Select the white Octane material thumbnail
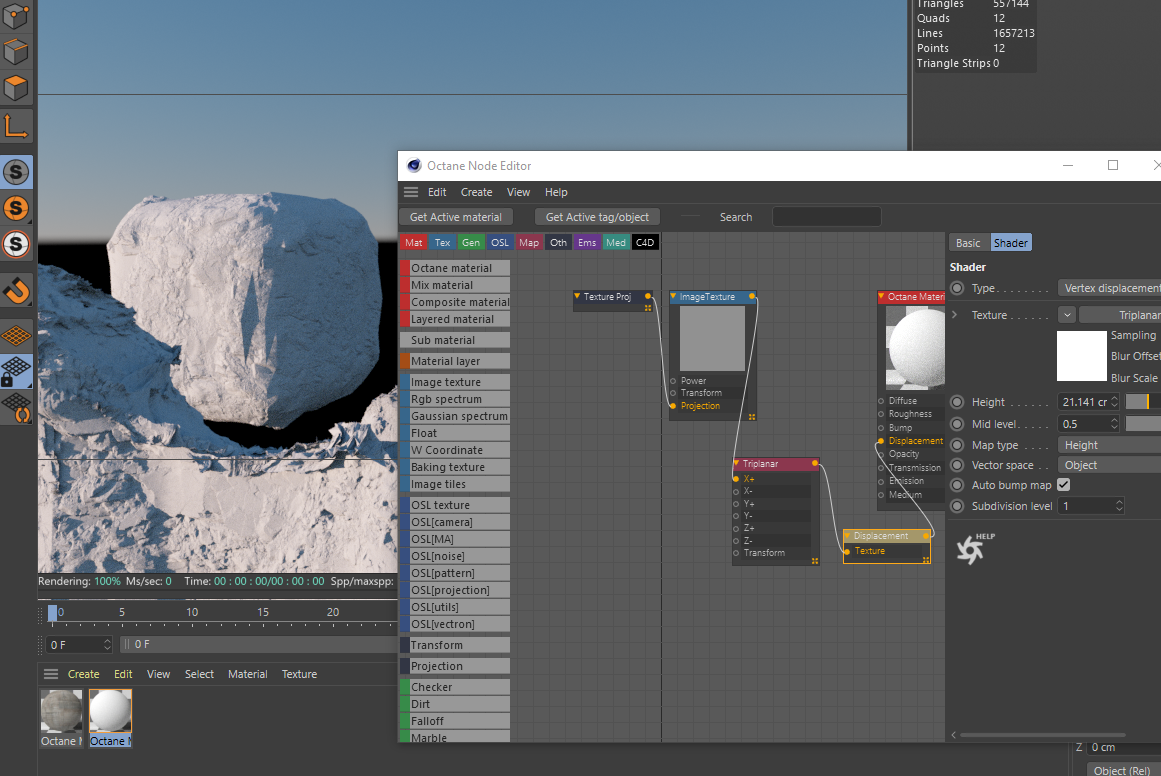The height and width of the screenshot is (776, 1161). [x=110, y=710]
